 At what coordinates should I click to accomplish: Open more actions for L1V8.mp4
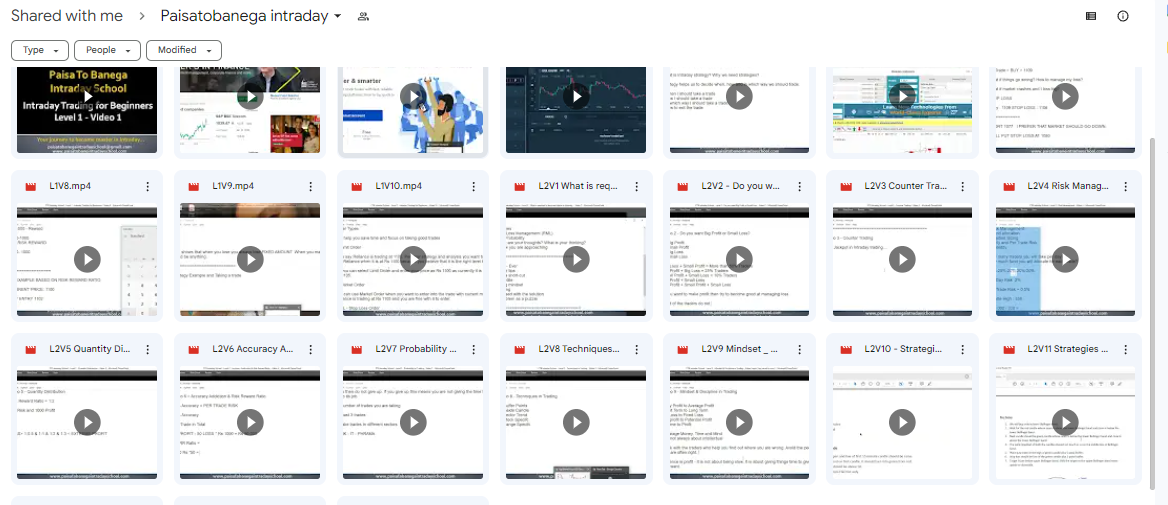[147, 187]
